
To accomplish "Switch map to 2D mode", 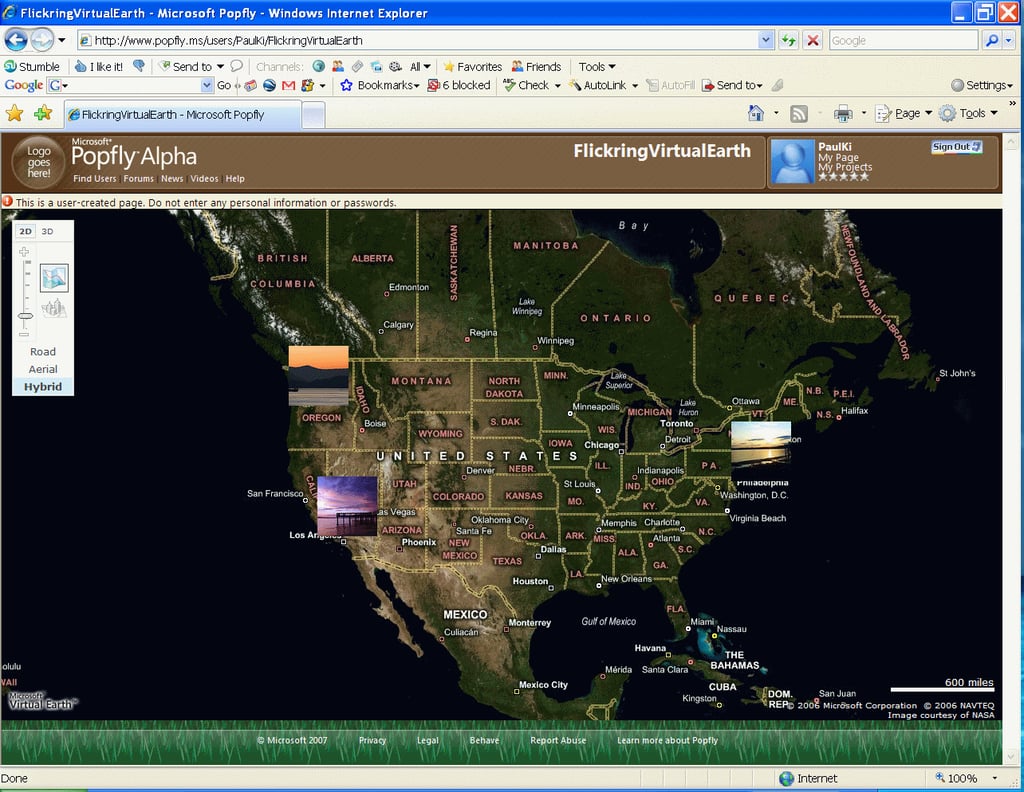I will pyautogui.click(x=25, y=231).
